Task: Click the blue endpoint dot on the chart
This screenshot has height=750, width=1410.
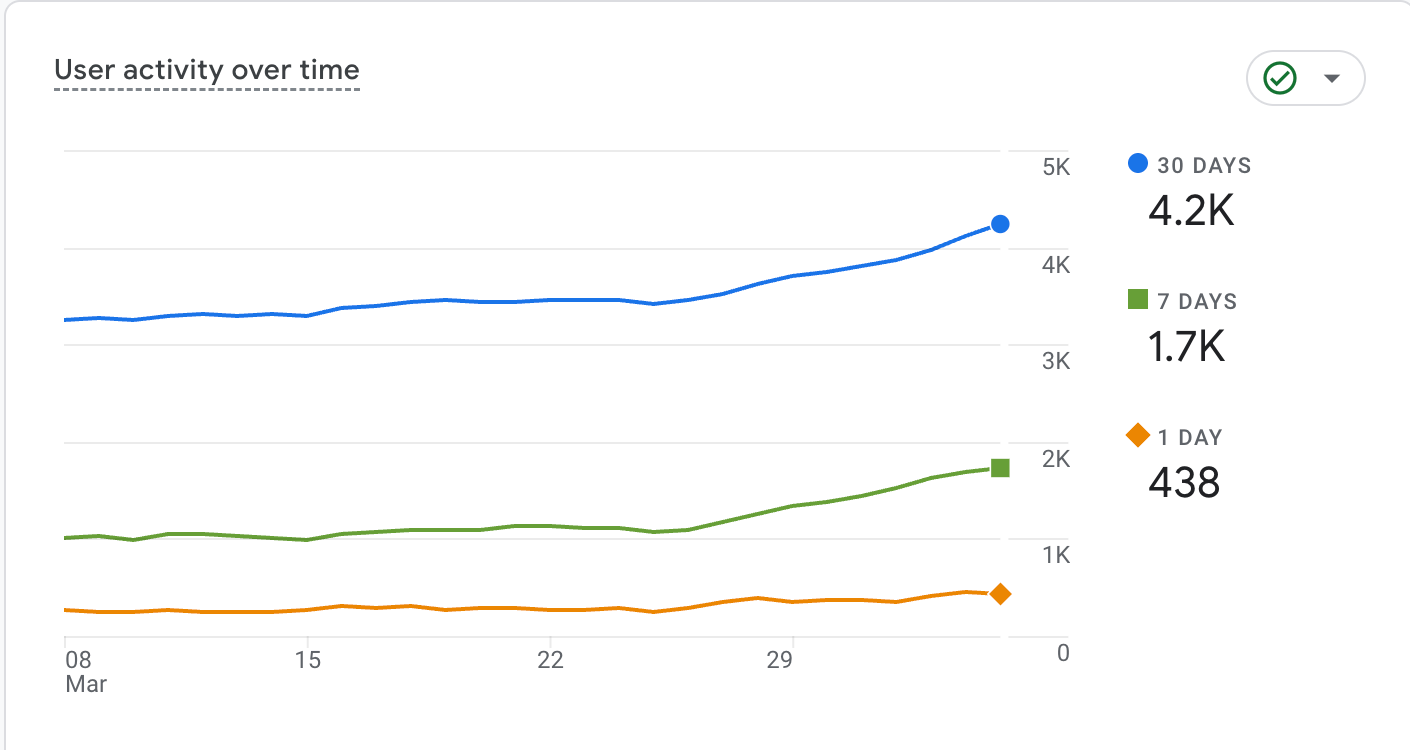Action: 1000,224
